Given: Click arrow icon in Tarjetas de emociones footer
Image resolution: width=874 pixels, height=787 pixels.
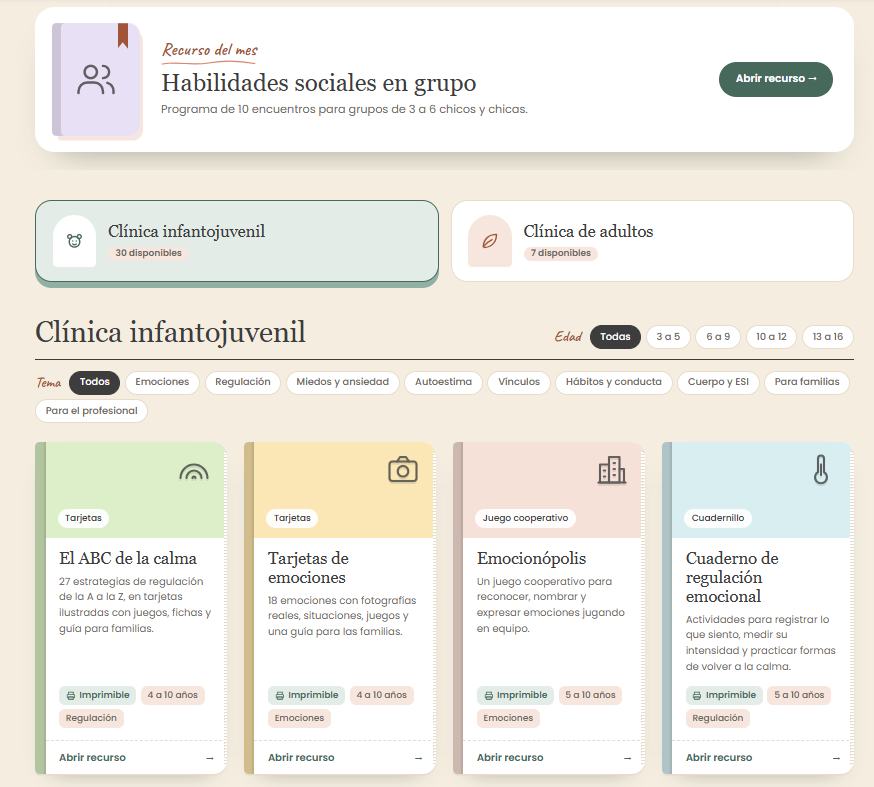Looking at the screenshot, I should [x=419, y=758].
